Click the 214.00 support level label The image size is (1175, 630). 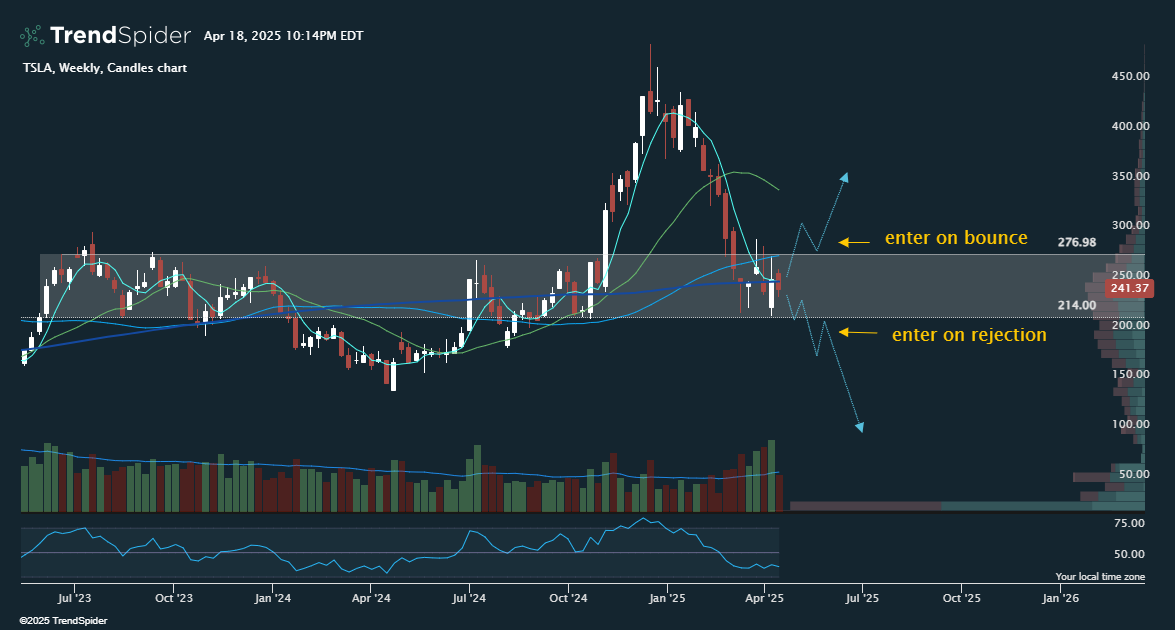pyautogui.click(x=1077, y=305)
